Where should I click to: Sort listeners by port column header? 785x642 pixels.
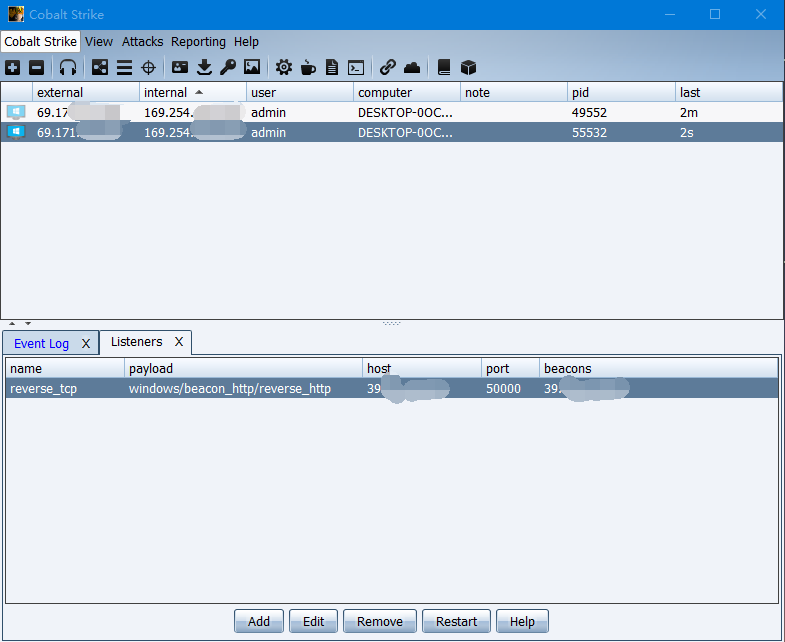tap(510, 369)
